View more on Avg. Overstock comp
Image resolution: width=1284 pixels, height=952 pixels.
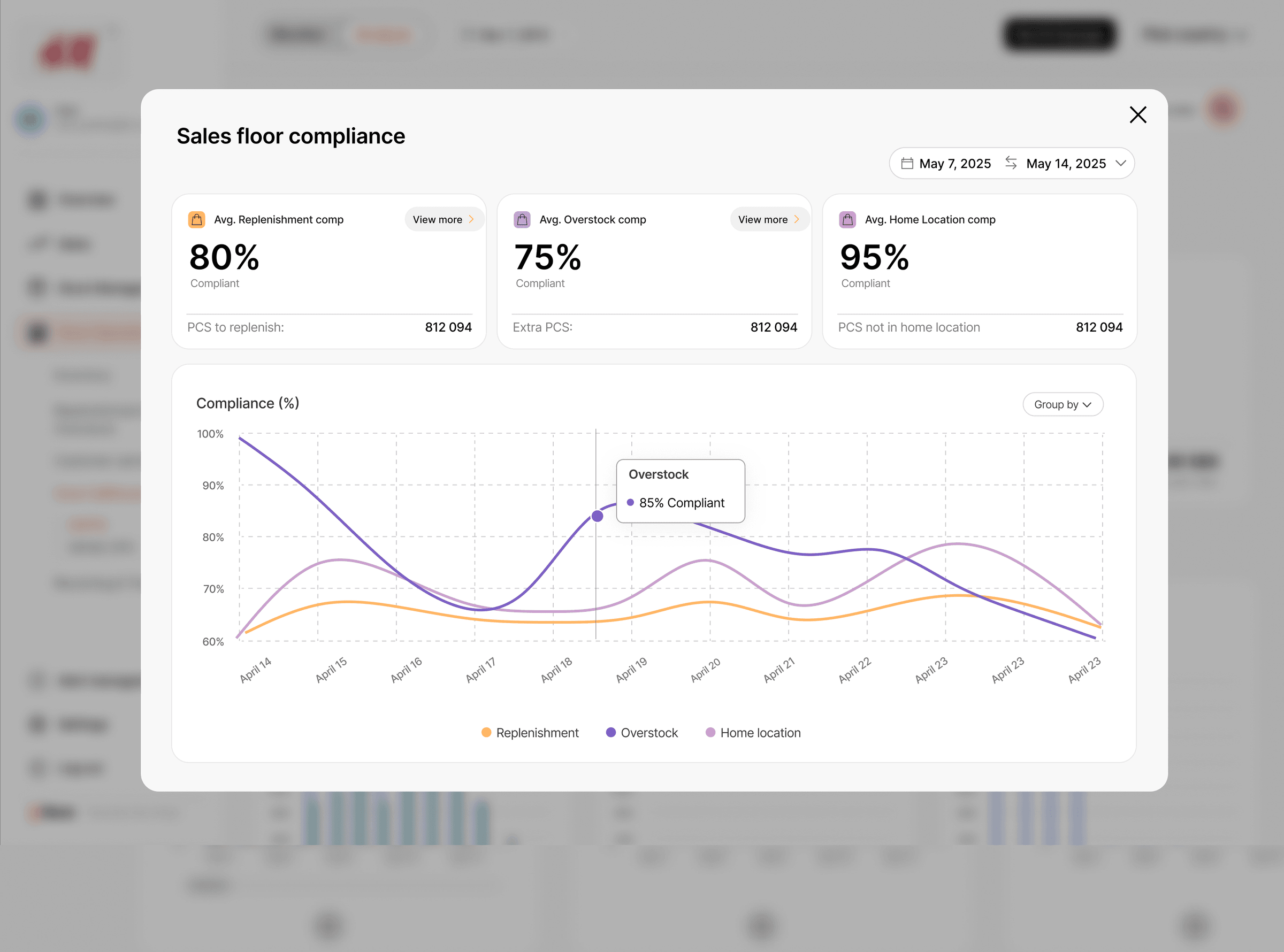tap(769, 220)
